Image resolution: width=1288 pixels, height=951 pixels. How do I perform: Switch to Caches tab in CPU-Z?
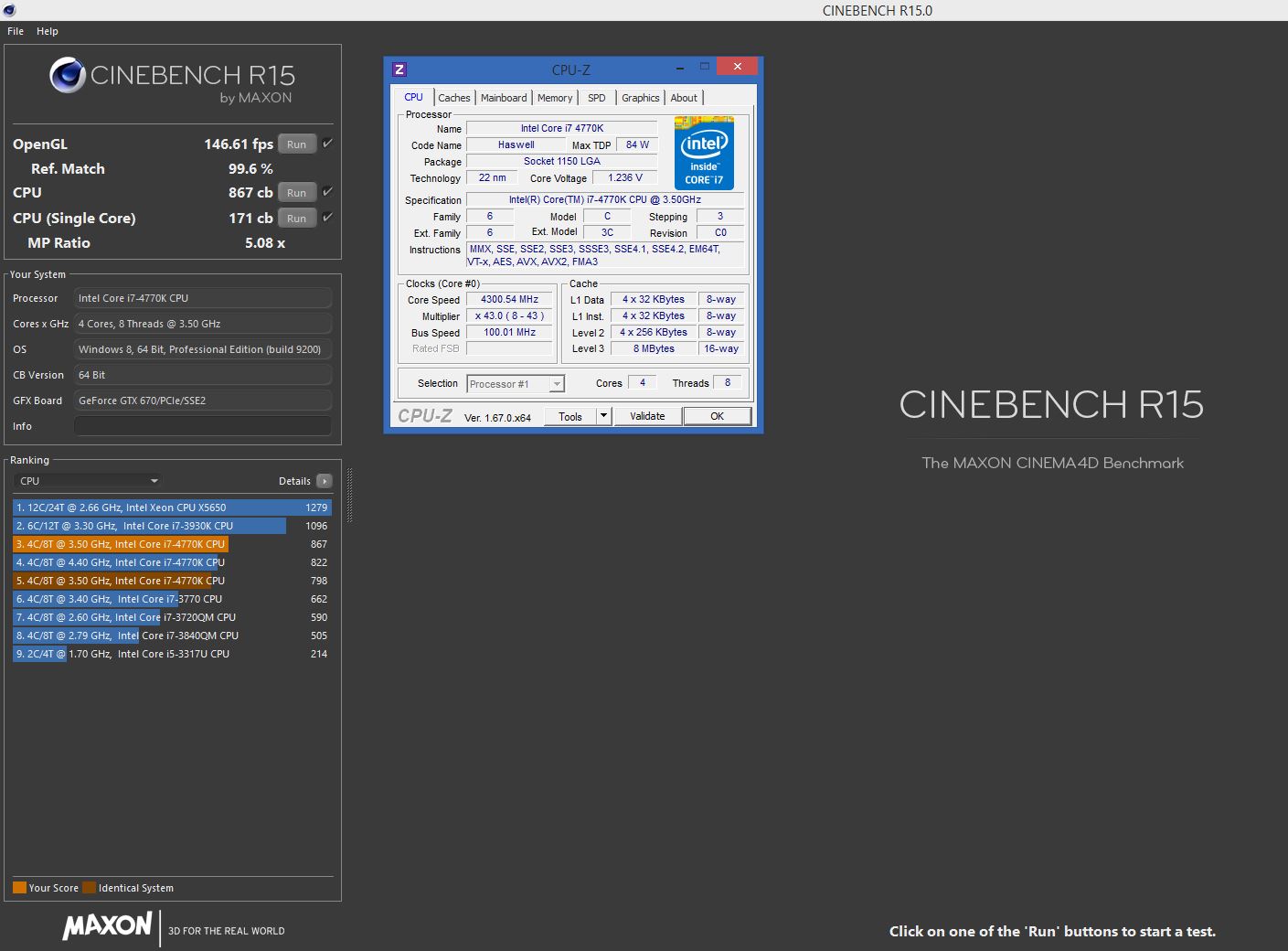pyautogui.click(x=454, y=98)
